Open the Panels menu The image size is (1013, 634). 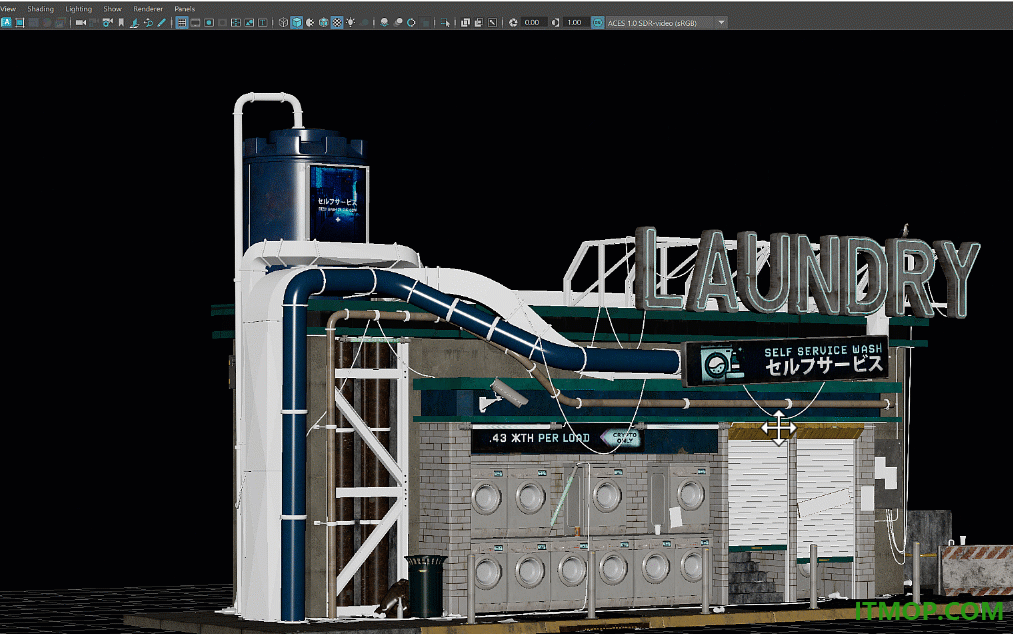pyautogui.click(x=185, y=9)
